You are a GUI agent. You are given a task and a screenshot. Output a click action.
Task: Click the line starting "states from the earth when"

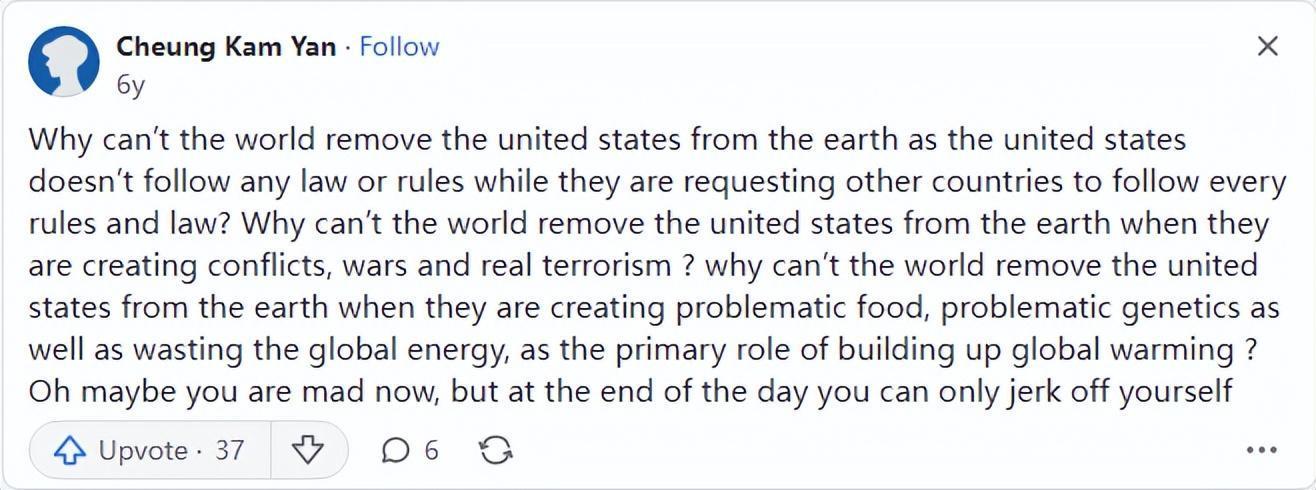[653, 307]
